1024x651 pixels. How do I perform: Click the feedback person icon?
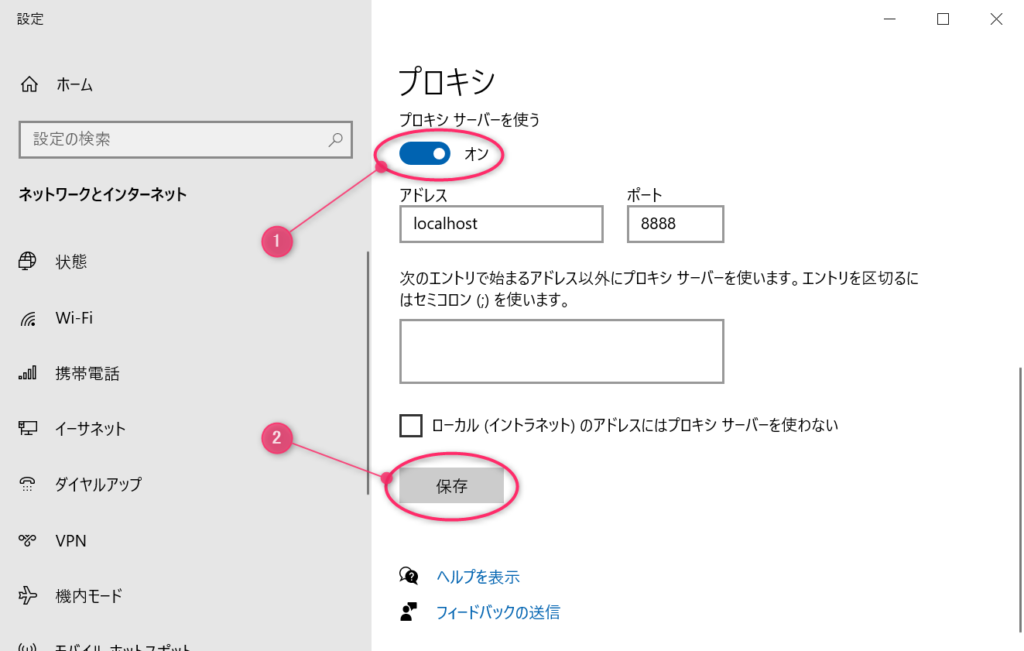click(409, 612)
